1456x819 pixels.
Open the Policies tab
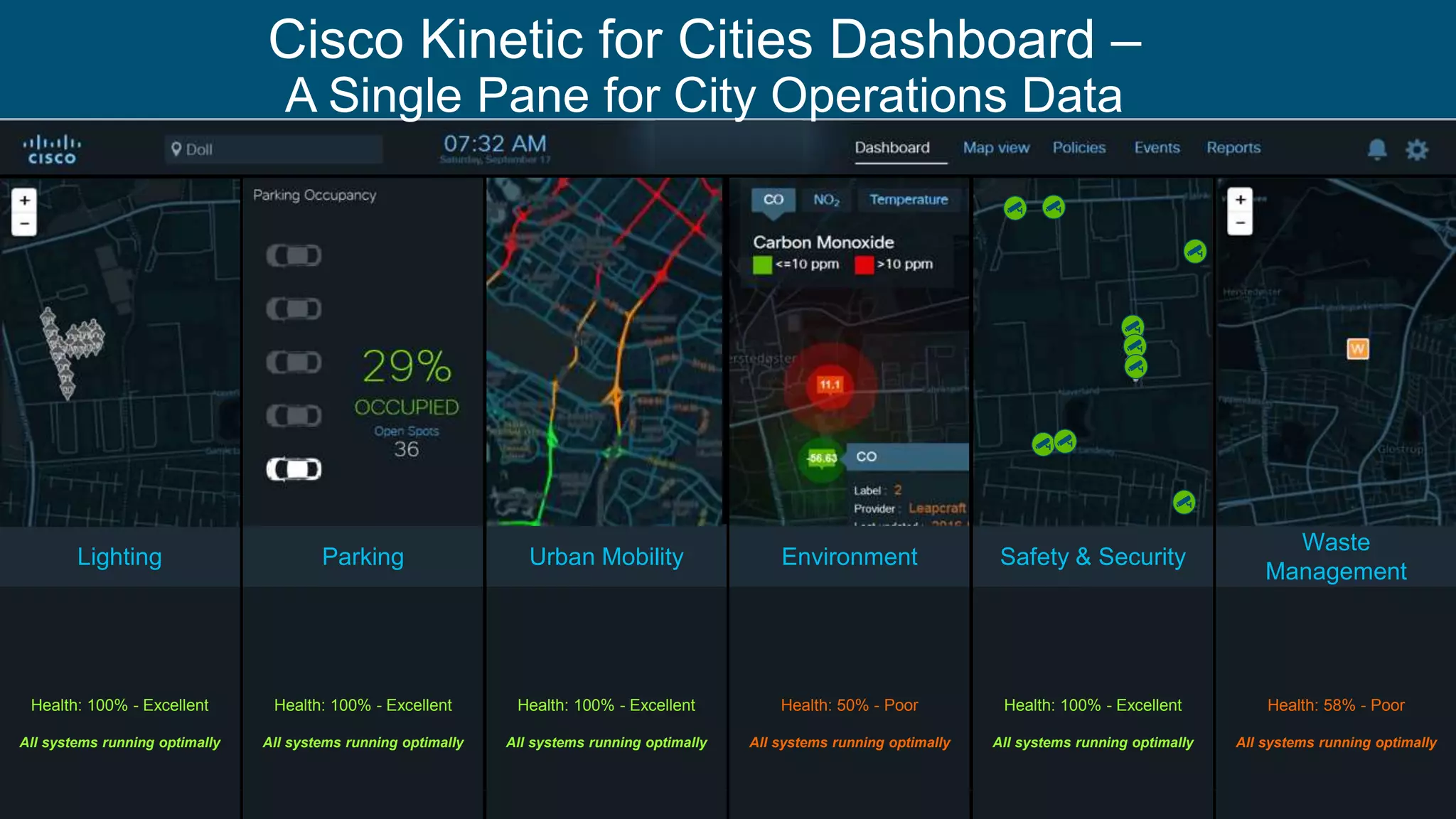[1079, 148]
